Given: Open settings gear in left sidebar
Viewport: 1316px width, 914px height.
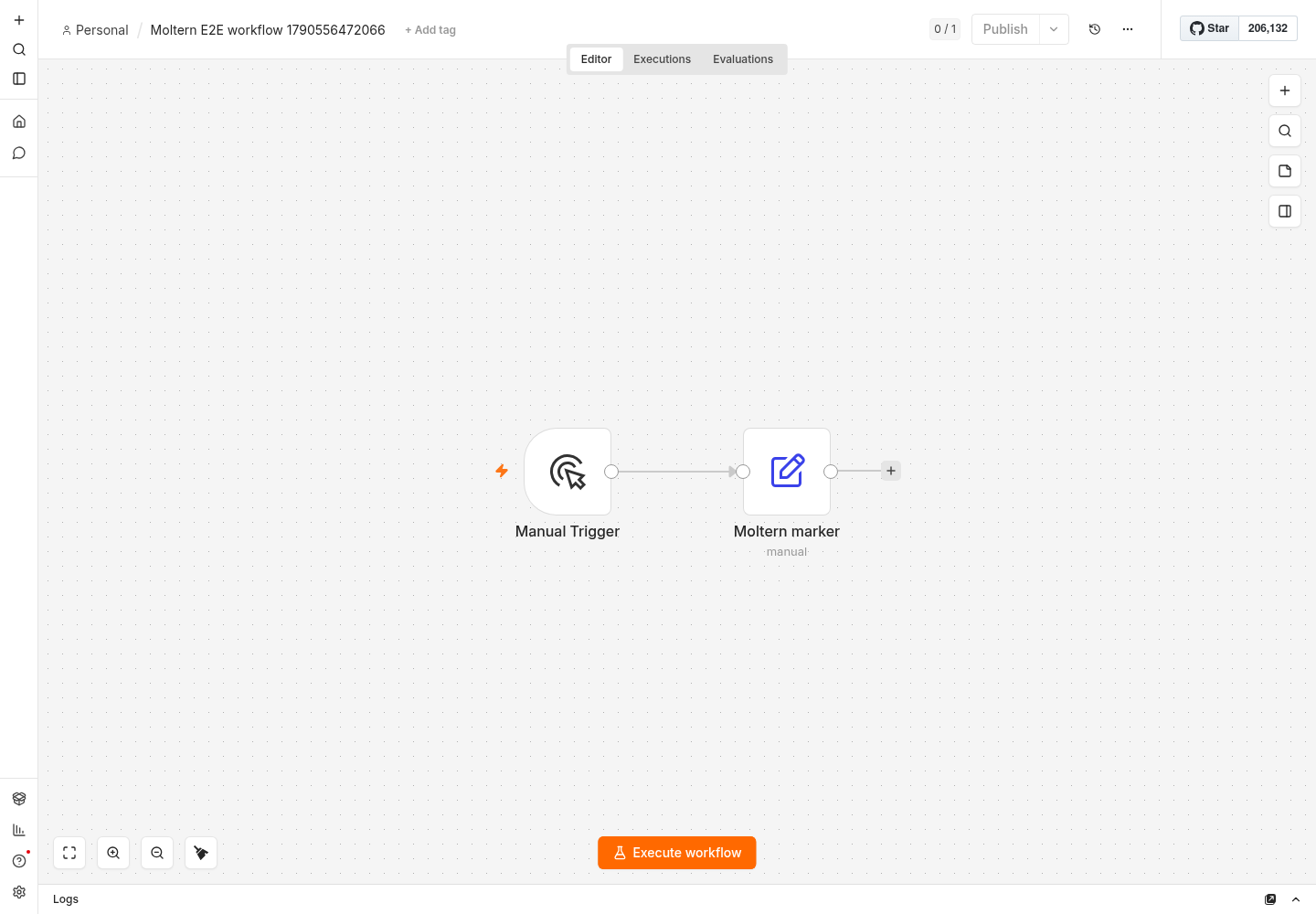Looking at the screenshot, I should 19,892.
